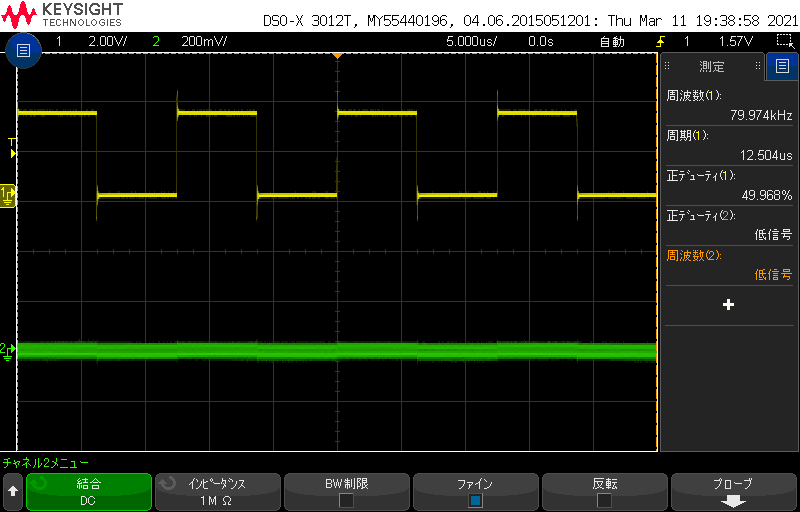Select the 正デューティ(1) measurement entry
This screenshot has height=512, width=800.
(729, 186)
